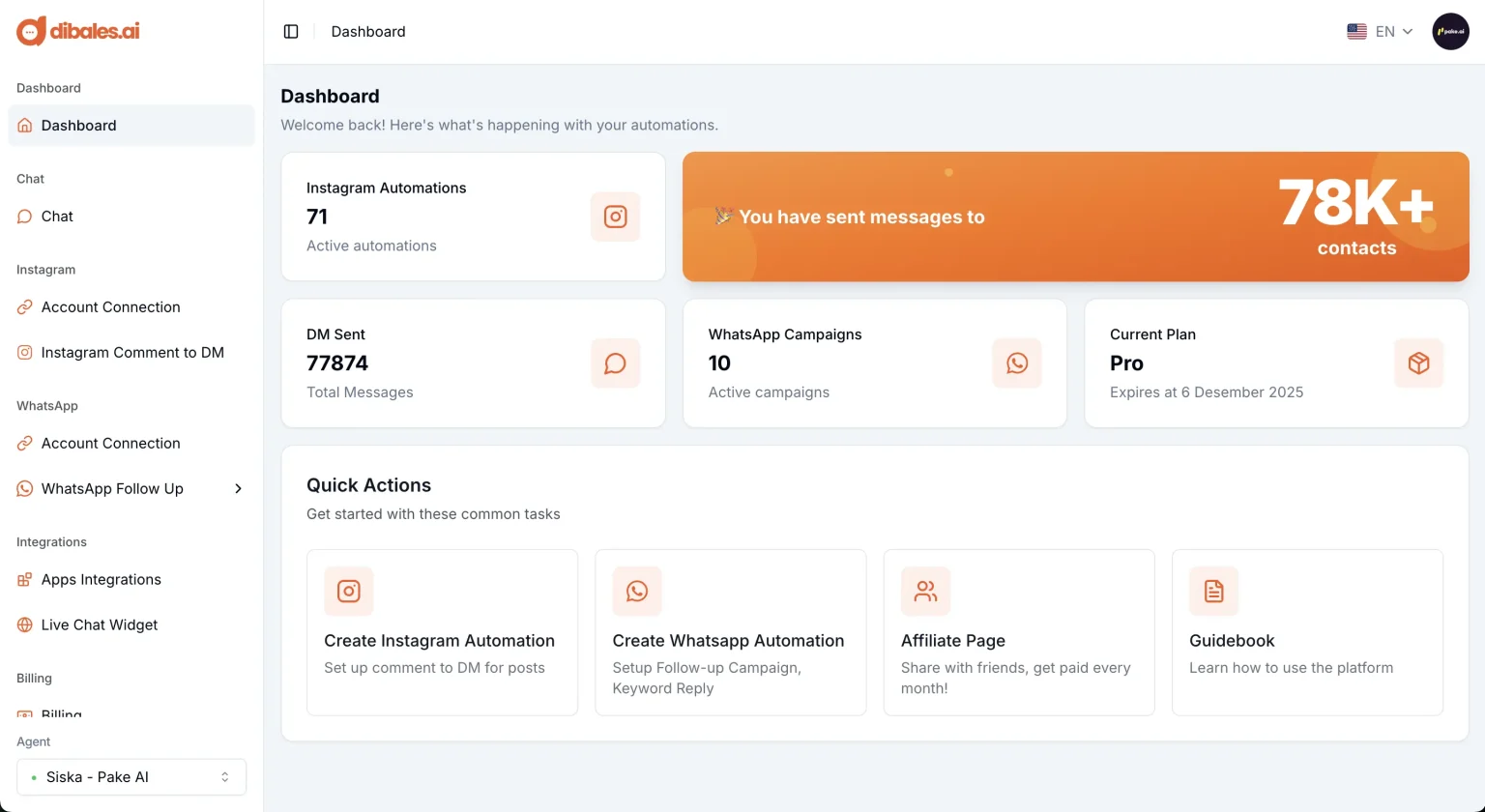Viewport: 1485px width, 812px height.
Task: Click the WhatsApp icon on Campaigns card
Action: coord(1016,363)
